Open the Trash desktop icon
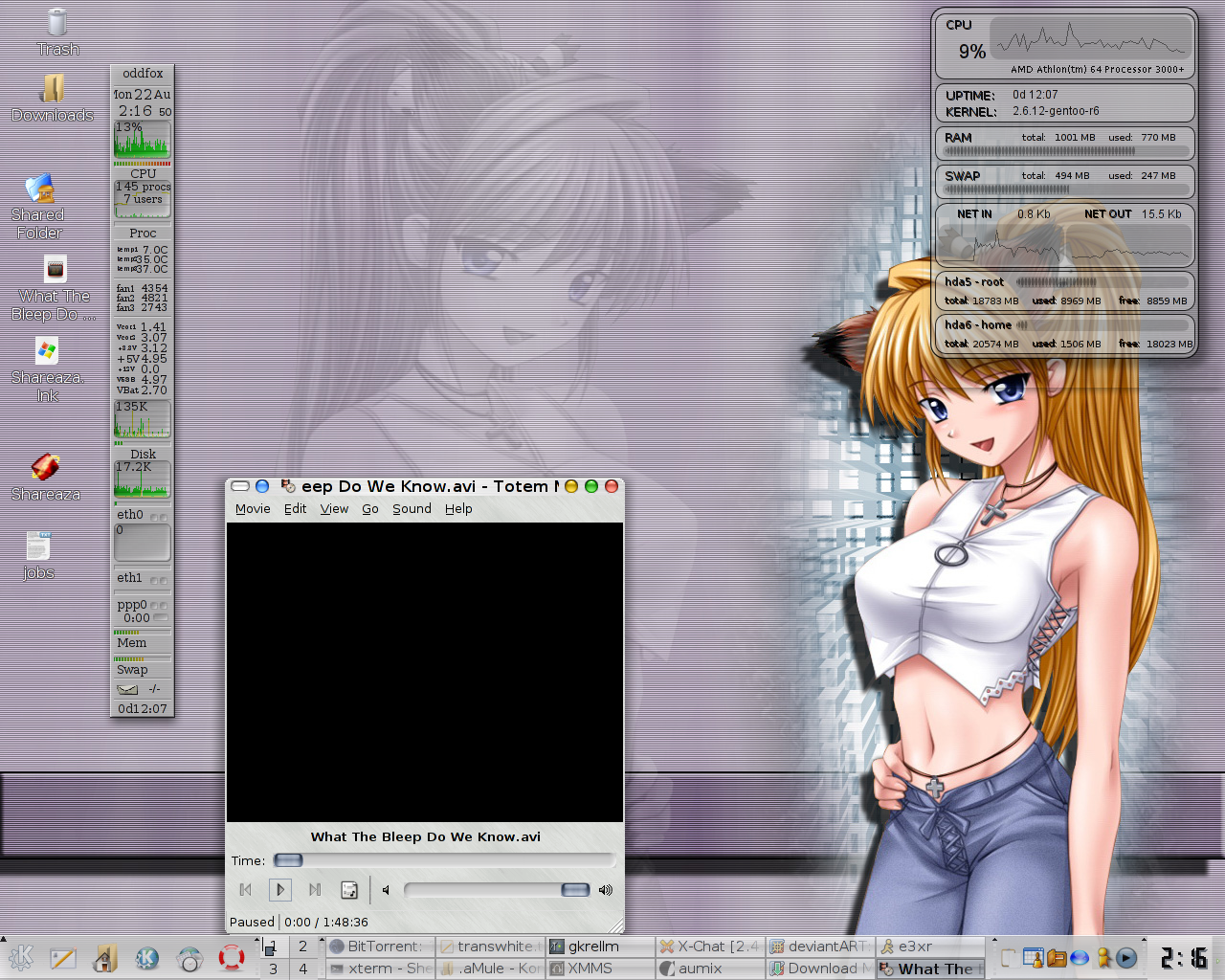The width and height of the screenshot is (1225, 980). point(57,32)
